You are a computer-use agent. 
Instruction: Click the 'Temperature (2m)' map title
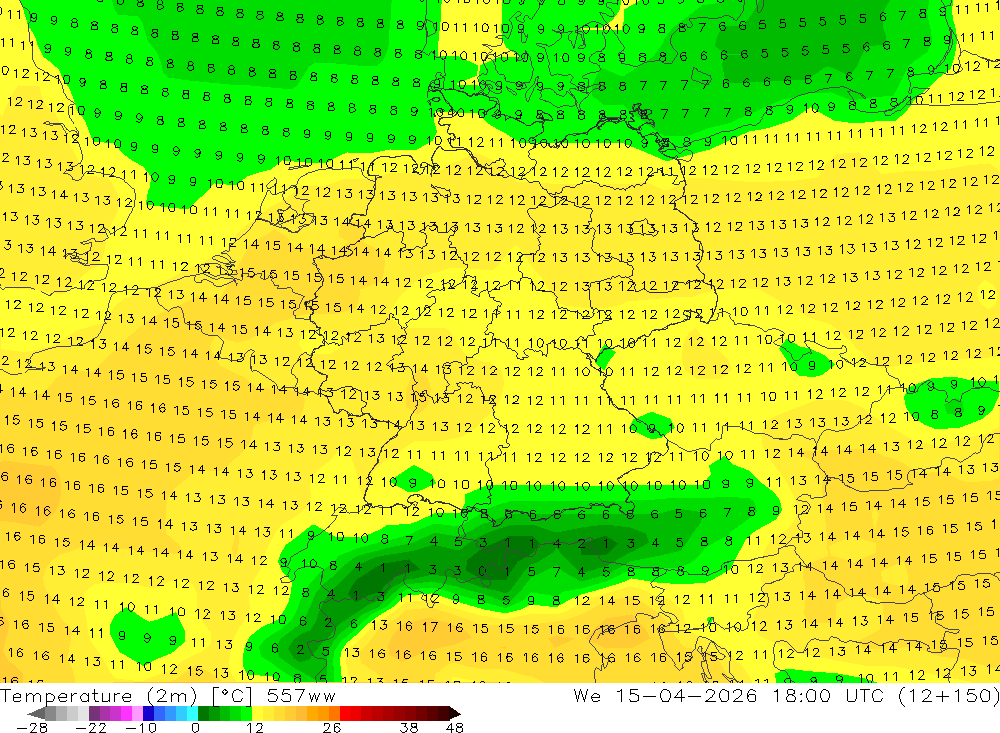pos(98,696)
